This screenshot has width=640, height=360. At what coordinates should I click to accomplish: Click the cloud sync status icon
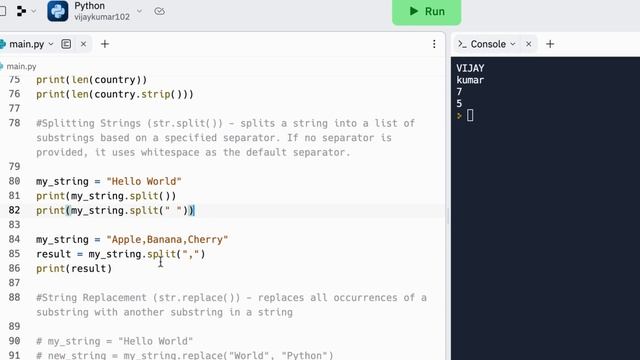160,11
